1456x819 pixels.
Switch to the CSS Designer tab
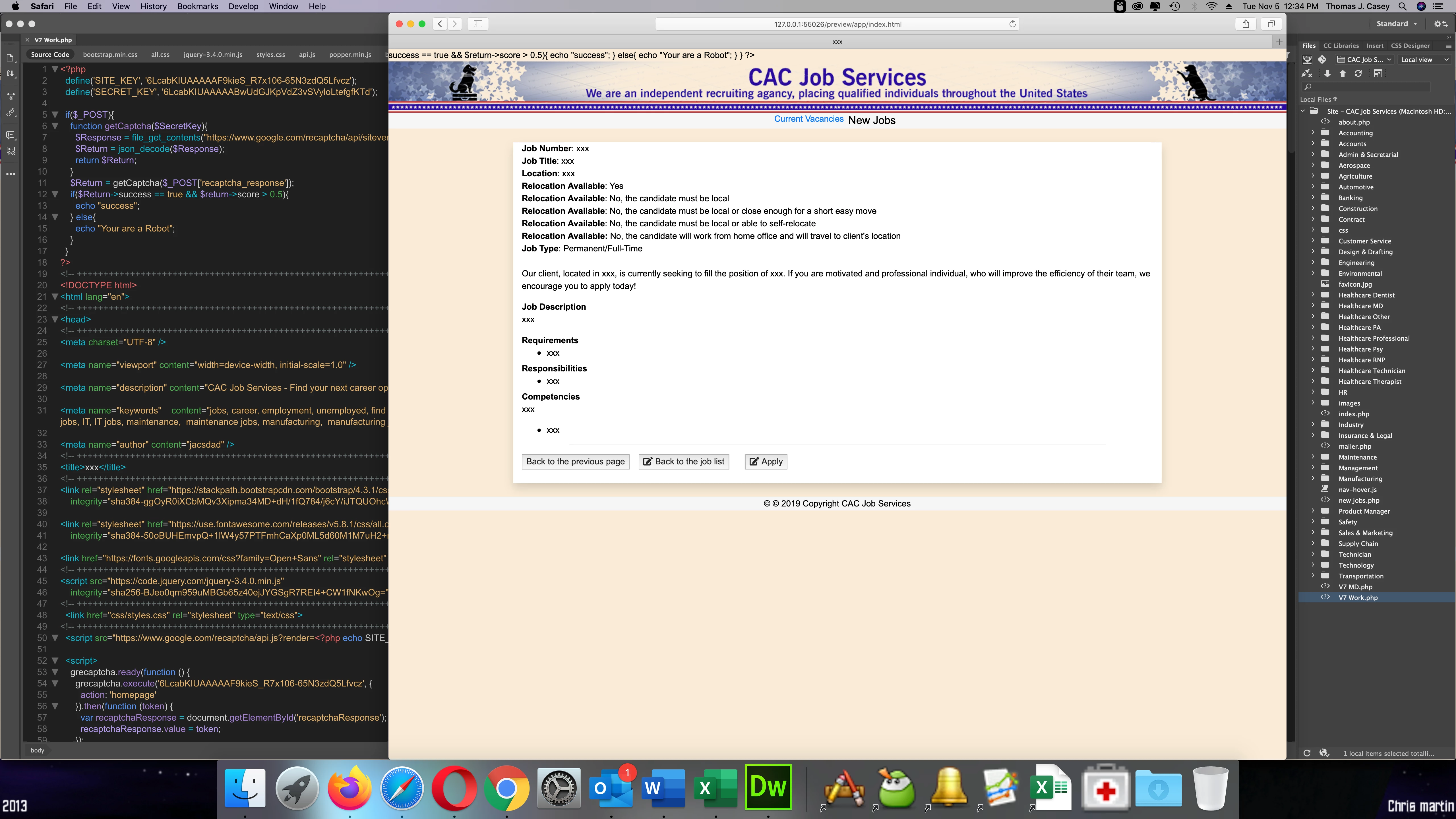(x=1410, y=46)
